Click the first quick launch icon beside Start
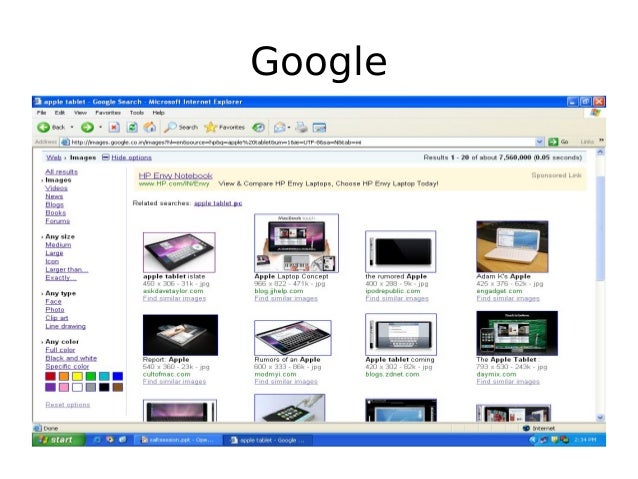 (97, 440)
